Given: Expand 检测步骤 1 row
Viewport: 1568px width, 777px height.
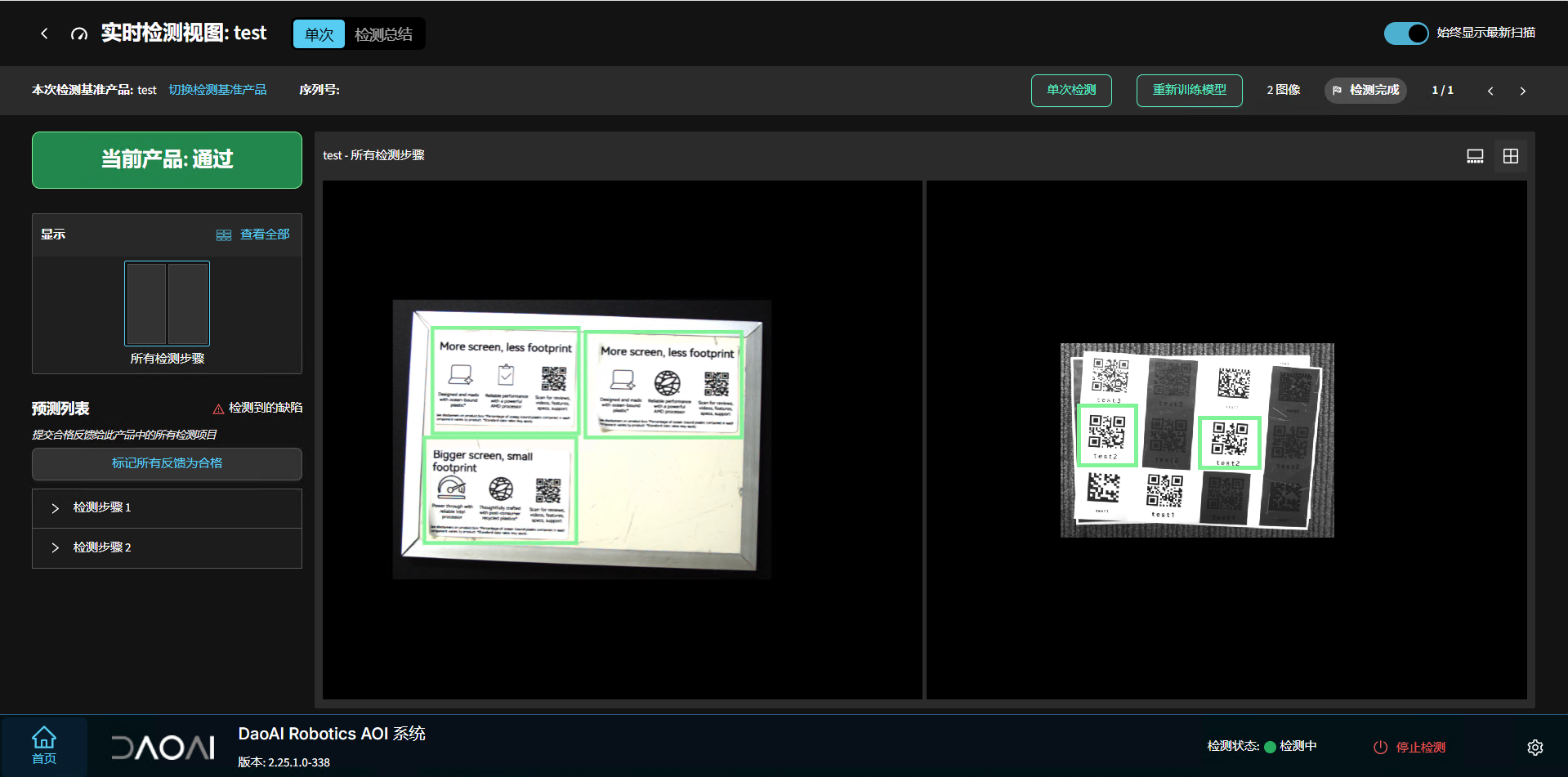Looking at the screenshot, I should (x=56, y=508).
